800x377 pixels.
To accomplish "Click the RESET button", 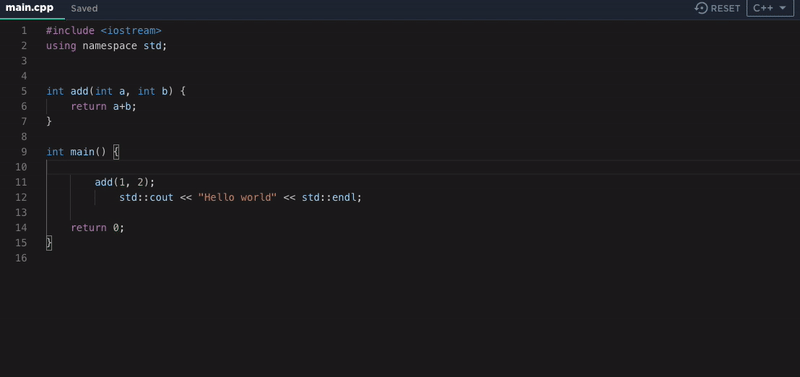I will point(717,8).
